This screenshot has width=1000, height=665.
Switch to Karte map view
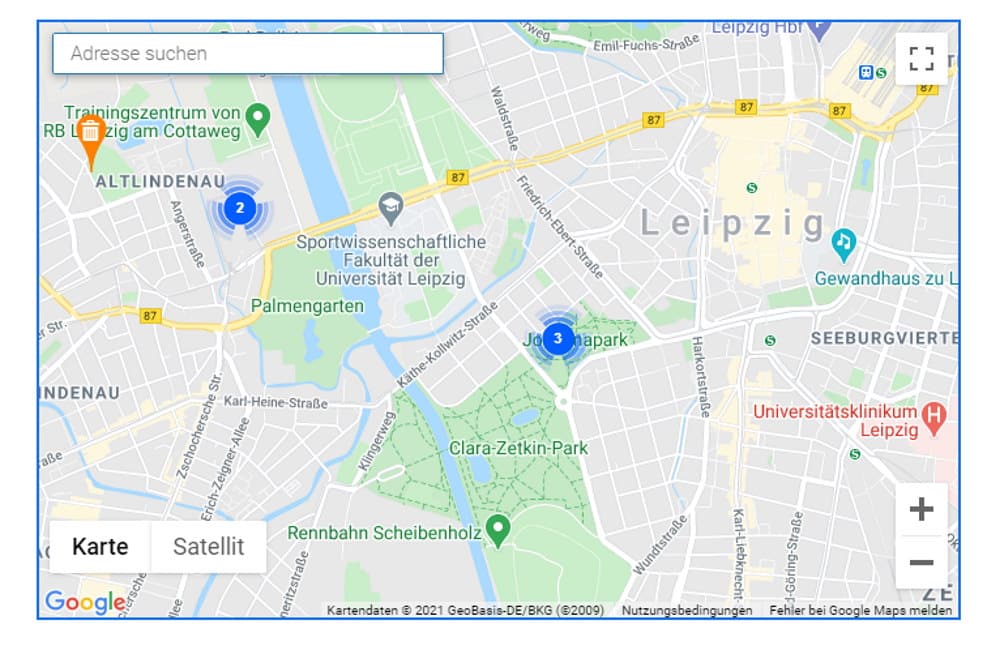click(100, 547)
